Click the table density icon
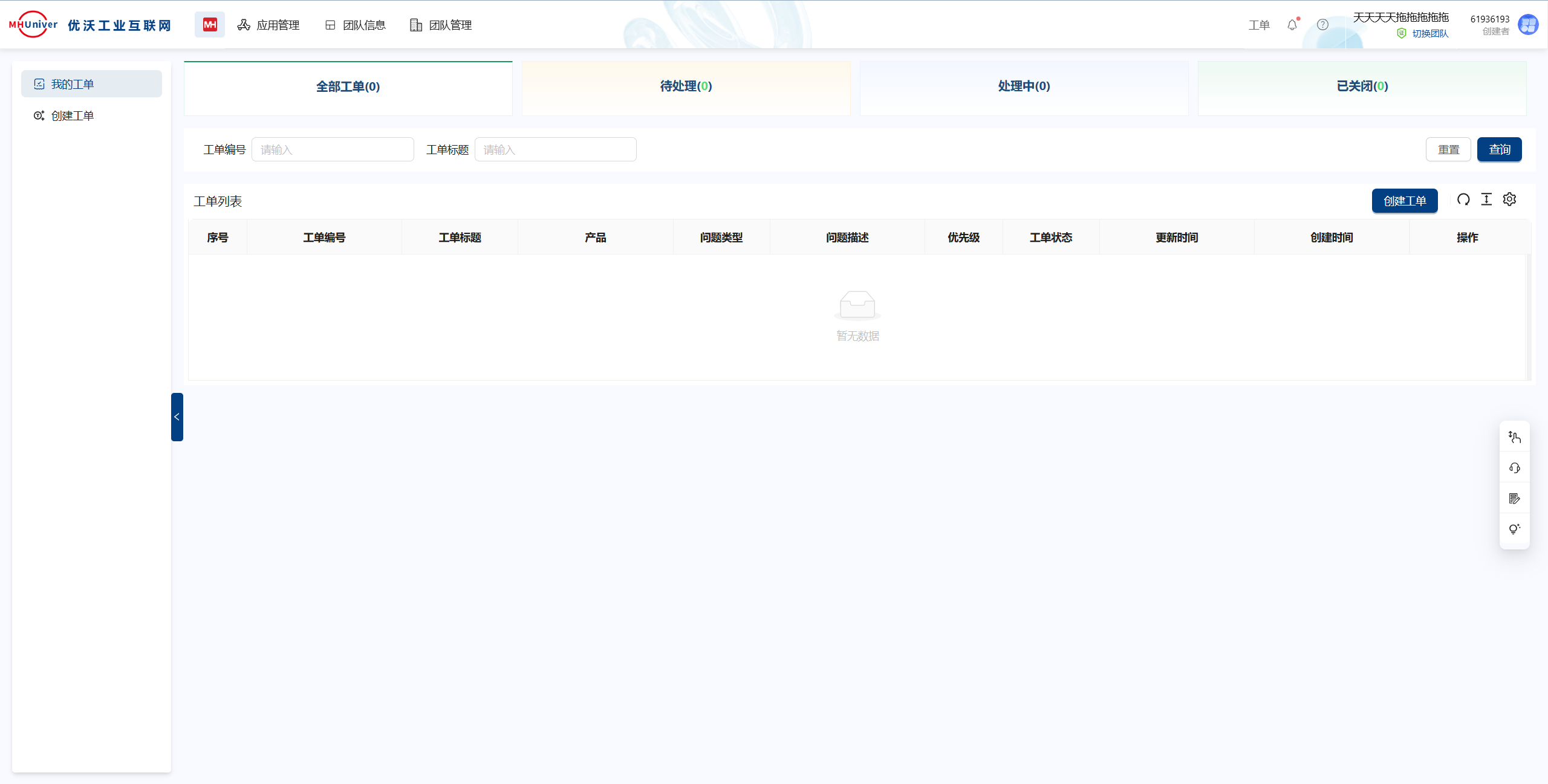This screenshot has height=784, width=1548. pyautogui.click(x=1486, y=199)
